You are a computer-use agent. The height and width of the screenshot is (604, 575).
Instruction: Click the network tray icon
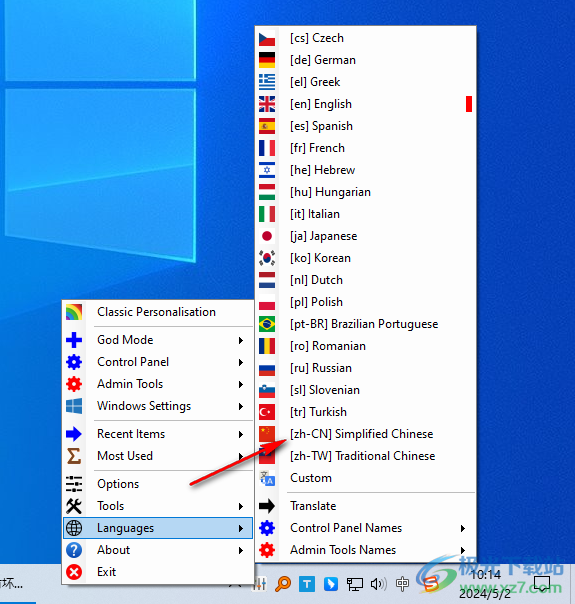(355, 584)
